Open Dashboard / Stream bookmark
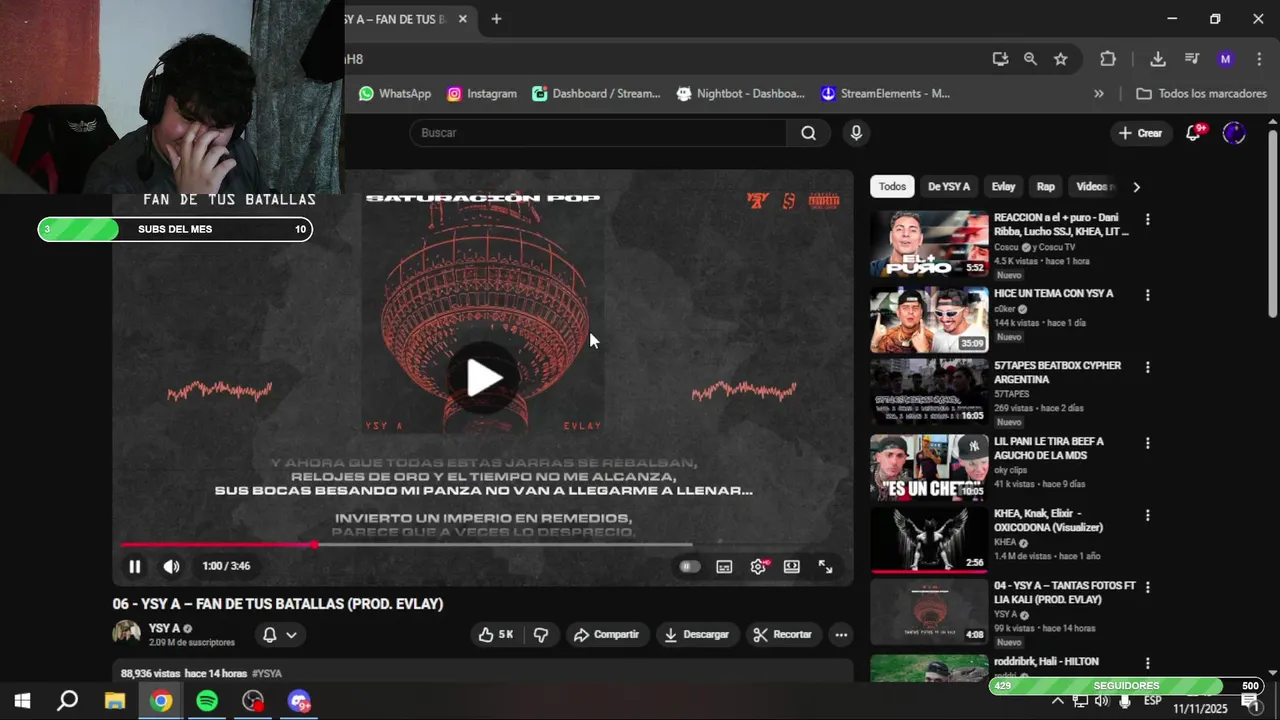This screenshot has height=720, width=1280. tap(596, 94)
